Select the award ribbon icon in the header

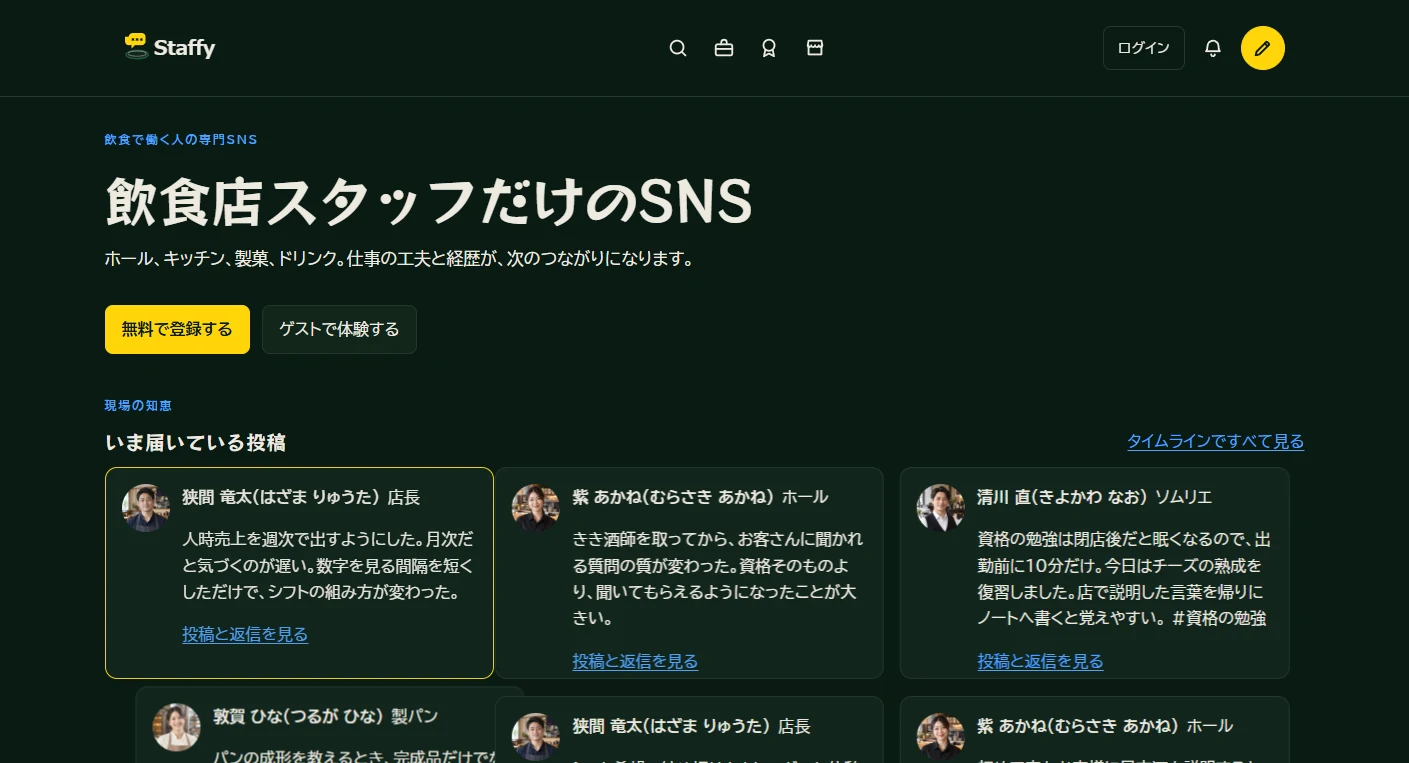(769, 48)
